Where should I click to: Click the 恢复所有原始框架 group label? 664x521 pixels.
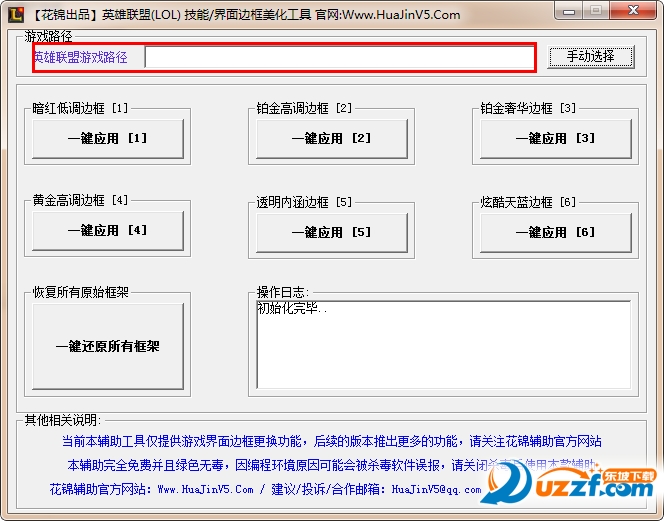pyautogui.click(x=80, y=292)
